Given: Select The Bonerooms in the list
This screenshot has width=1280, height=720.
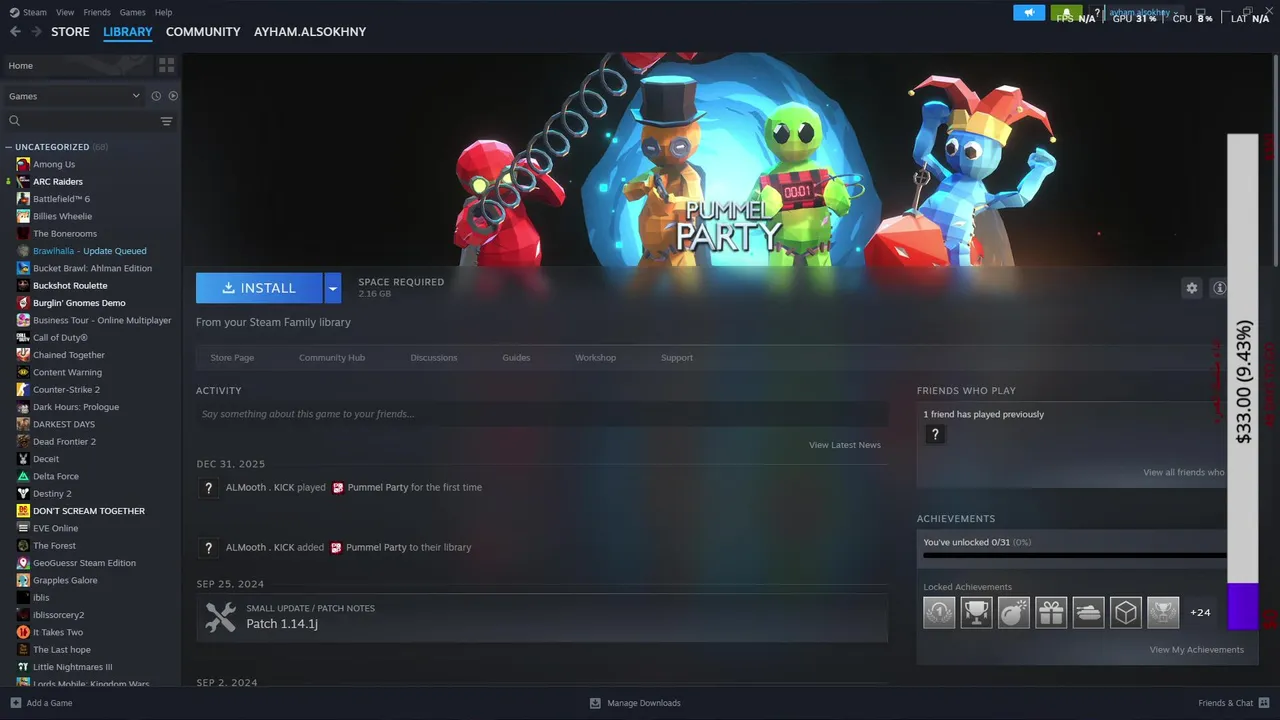Looking at the screenshot, I should pos(65,234).
